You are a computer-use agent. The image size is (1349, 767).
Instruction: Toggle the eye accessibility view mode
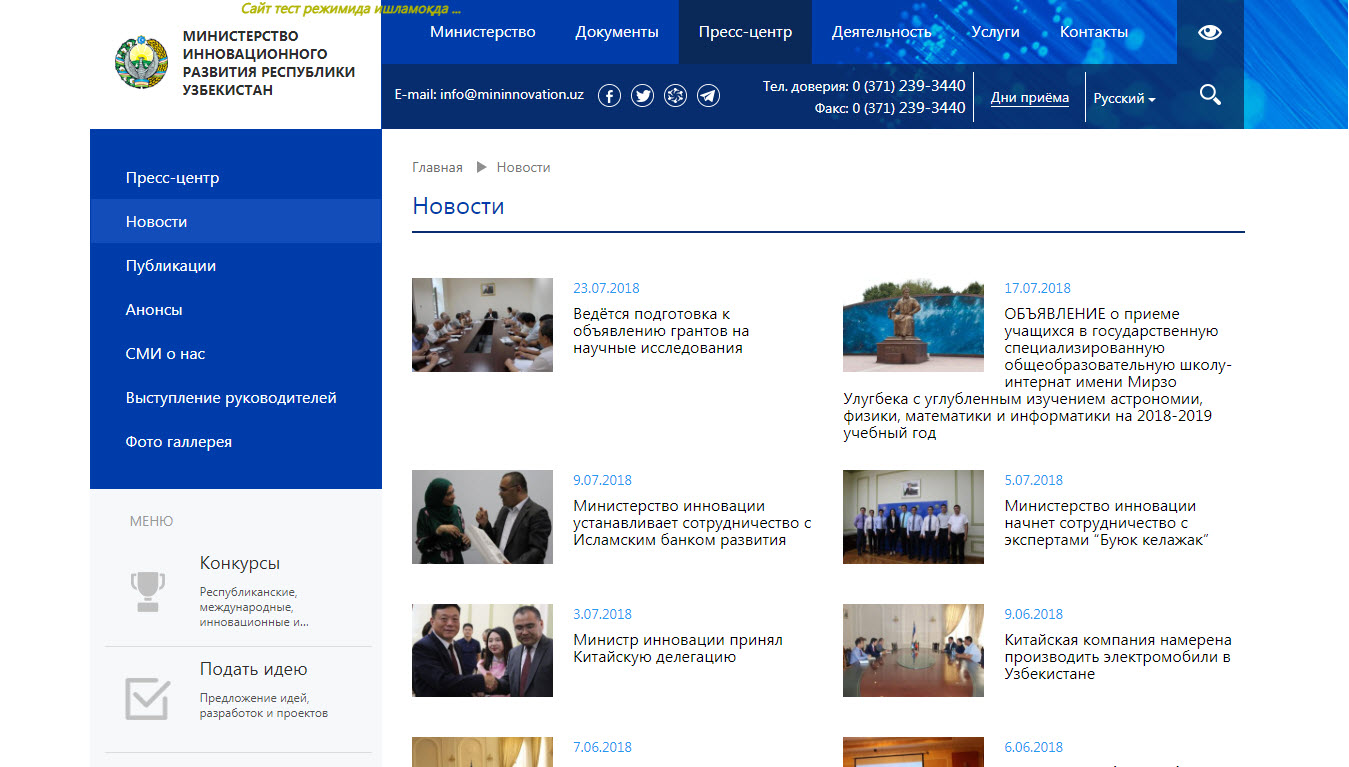pos(1210,32)
